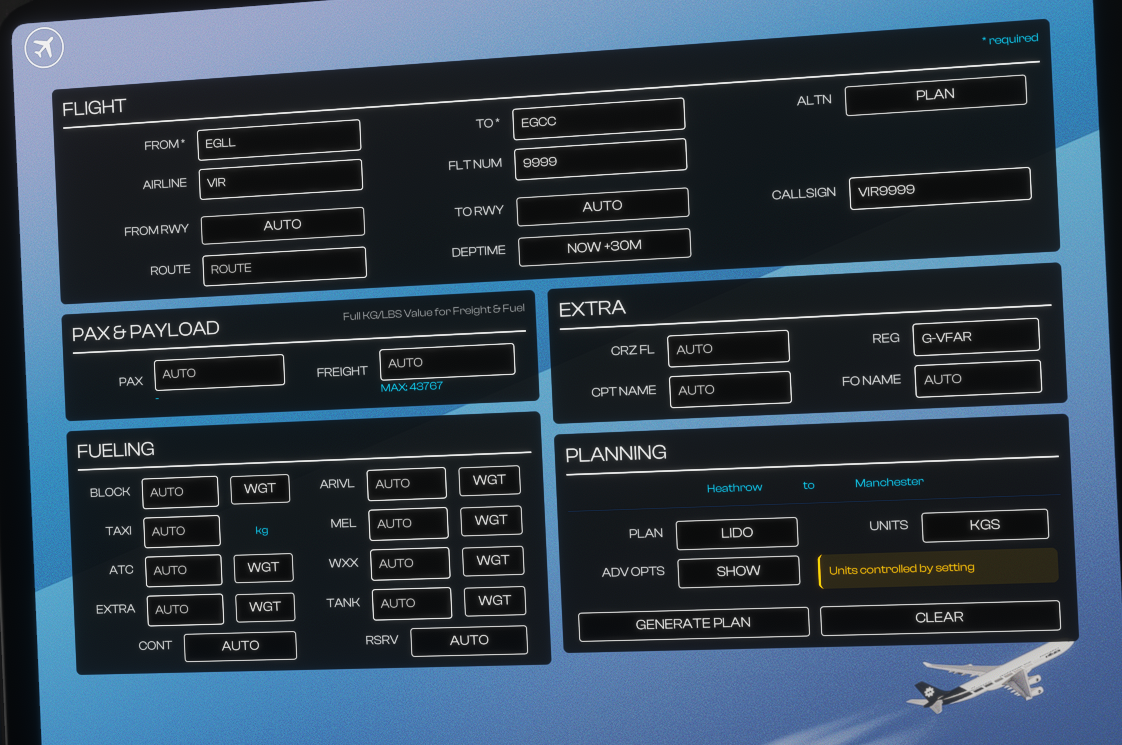Change the UNITS selector showing KGS
The height and width of the screenshot is (745, 1122).
click(984, 524)
